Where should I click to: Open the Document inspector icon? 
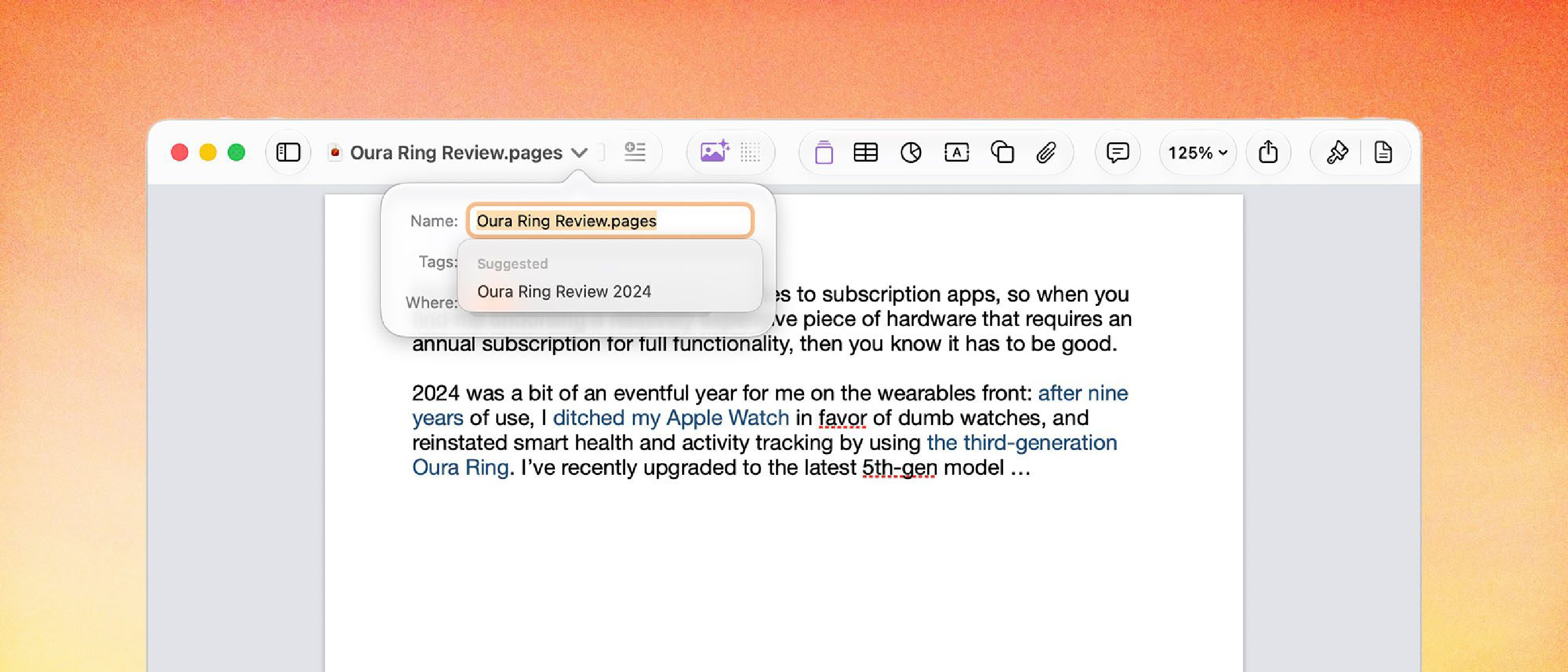tap(1383, 152)
